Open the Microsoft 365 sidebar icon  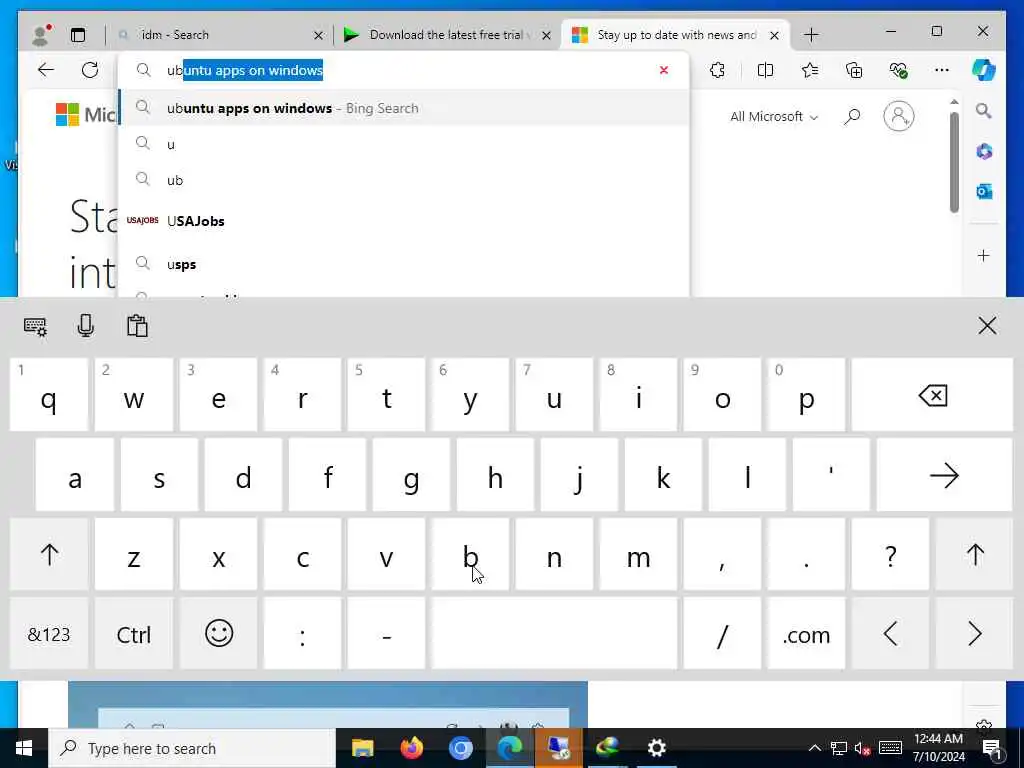pyautogui.click(x=984, y=152)
